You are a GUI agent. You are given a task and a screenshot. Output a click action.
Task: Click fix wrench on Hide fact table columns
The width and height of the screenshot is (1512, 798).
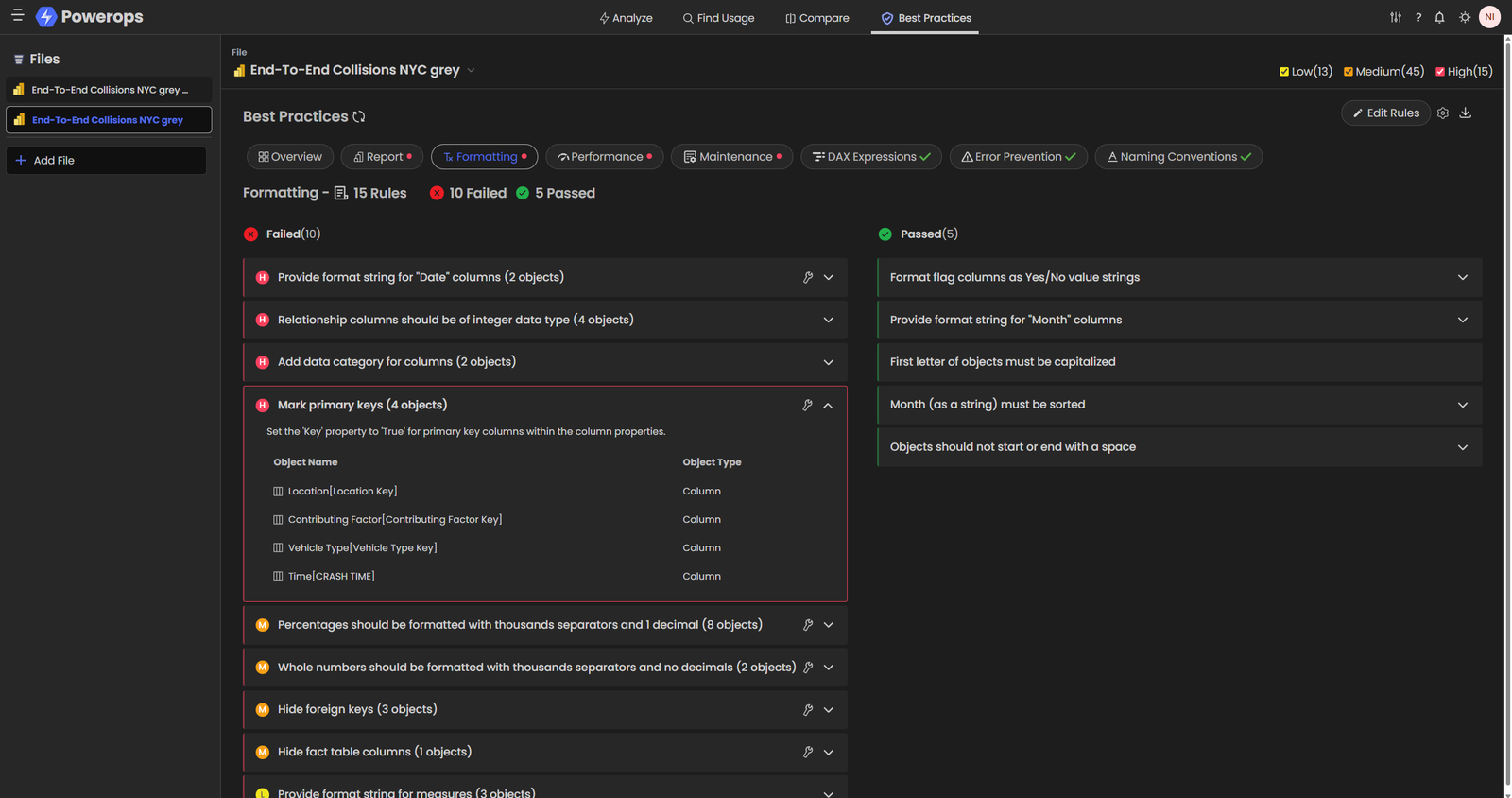[x=808, y=753]
